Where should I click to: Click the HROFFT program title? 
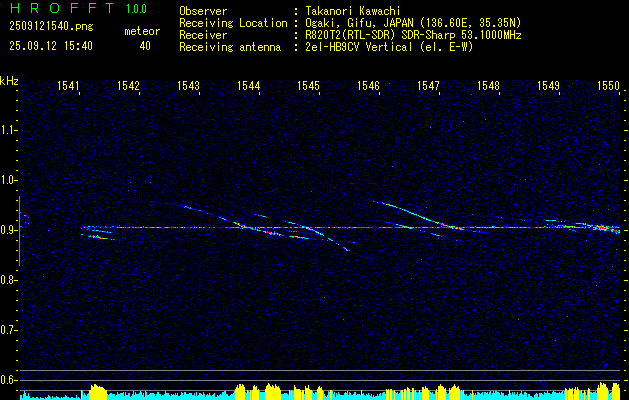click(x=62, y=8)
